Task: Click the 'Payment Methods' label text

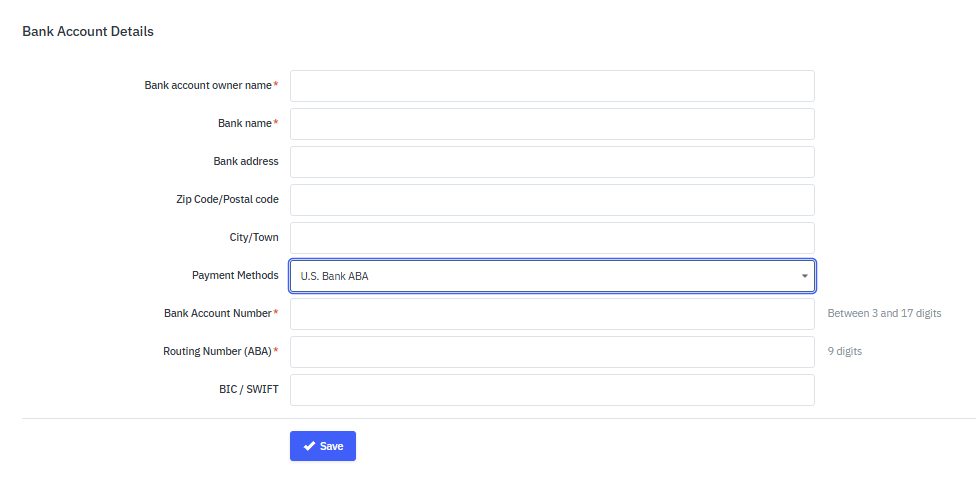Action: tap(235, 275)
